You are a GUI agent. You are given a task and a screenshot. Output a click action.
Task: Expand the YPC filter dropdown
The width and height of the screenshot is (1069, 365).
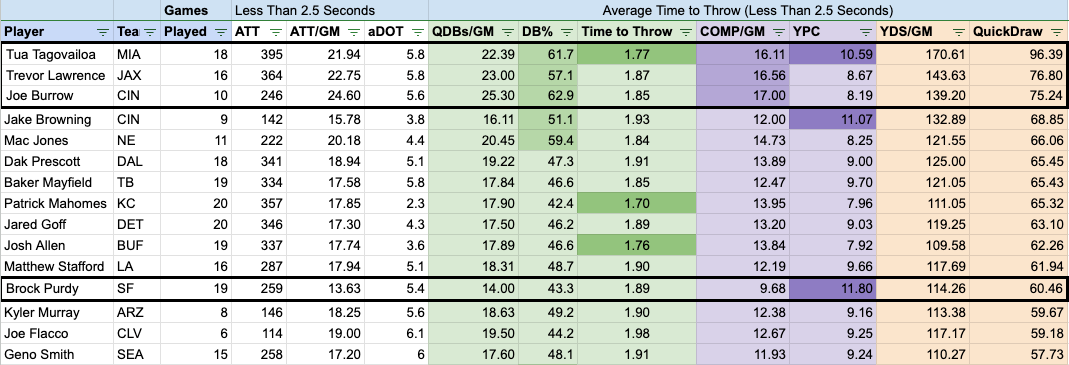865,31
